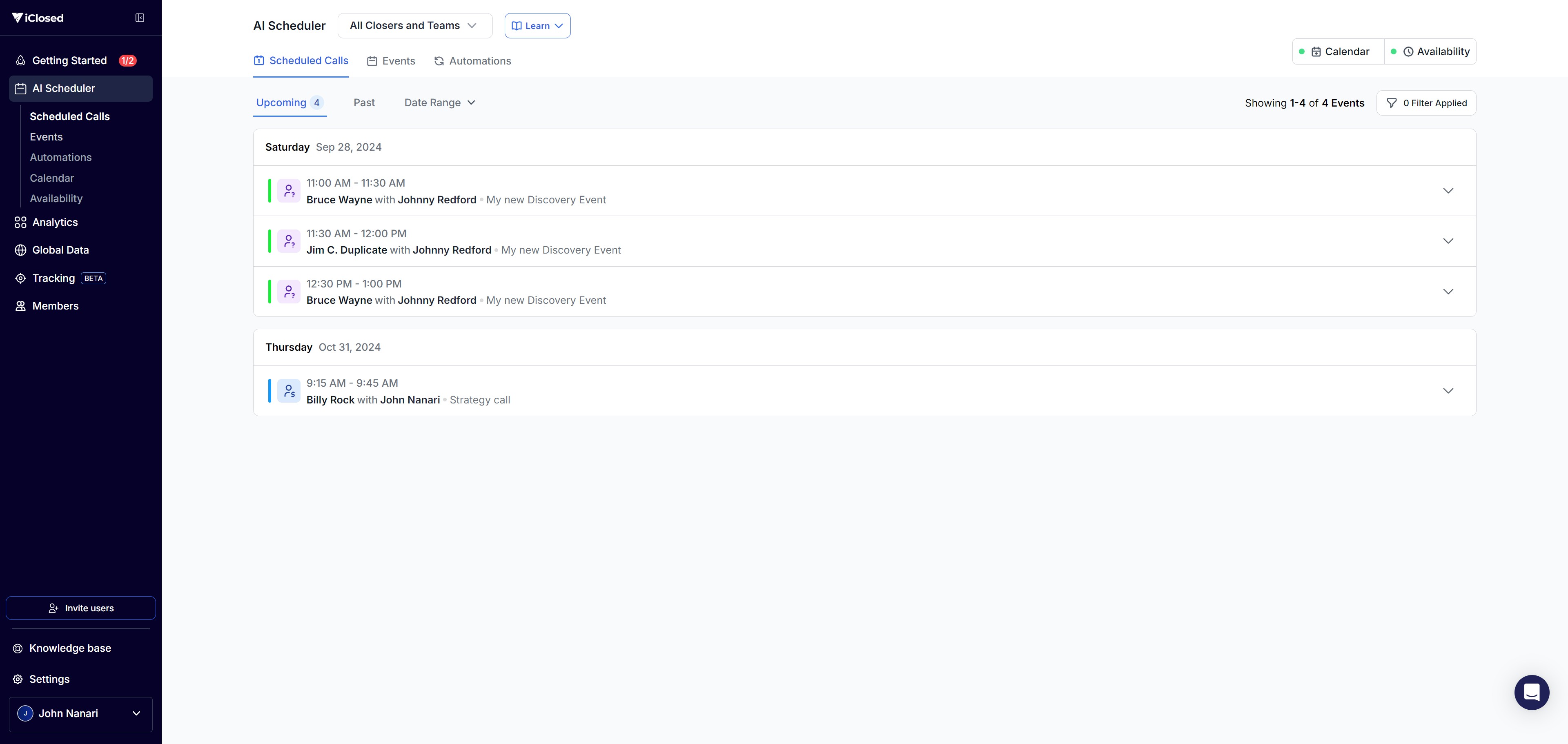
Task: Click the Settings gear icon
Action: pyautogui.click(x=18, y=679)
